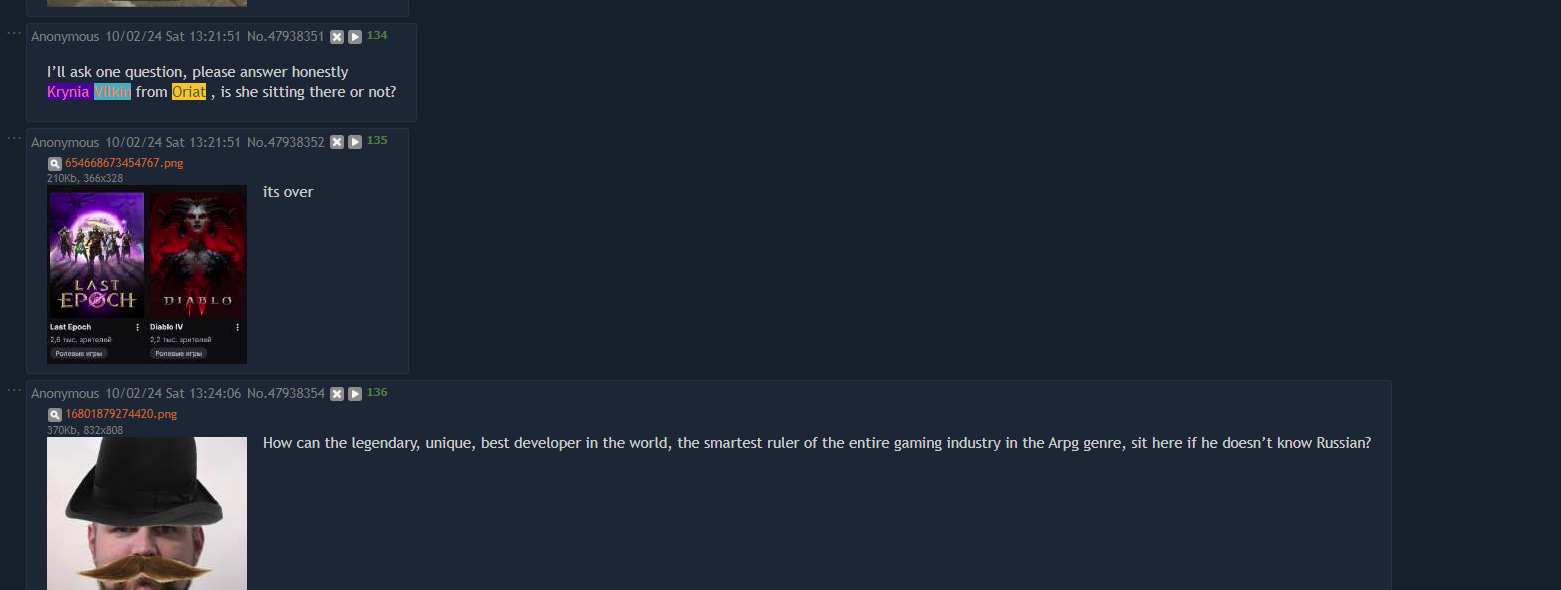Hide post No.47938352 with its X icon

pos(337,143)
